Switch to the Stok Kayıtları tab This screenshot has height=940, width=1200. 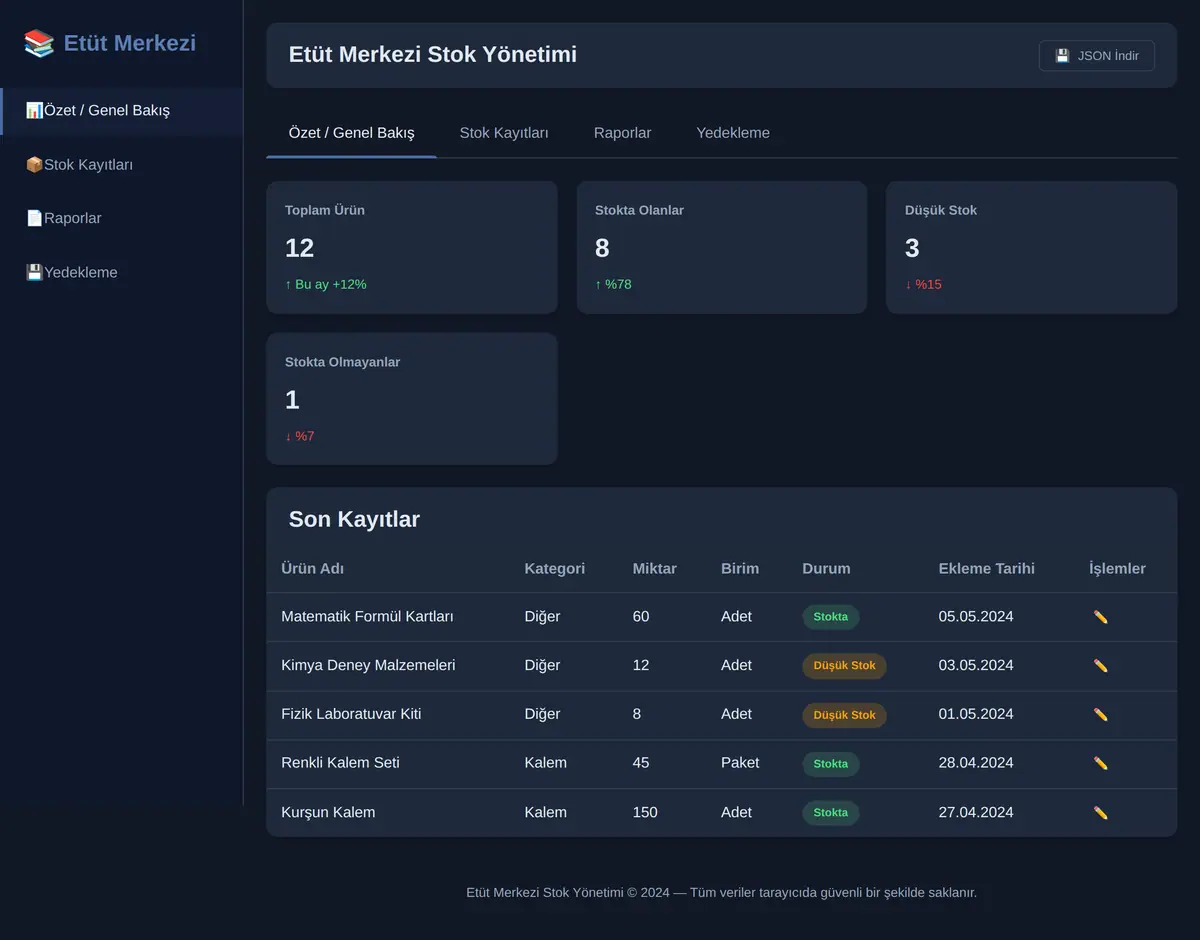pyautogui.click(x=504, y=133)
